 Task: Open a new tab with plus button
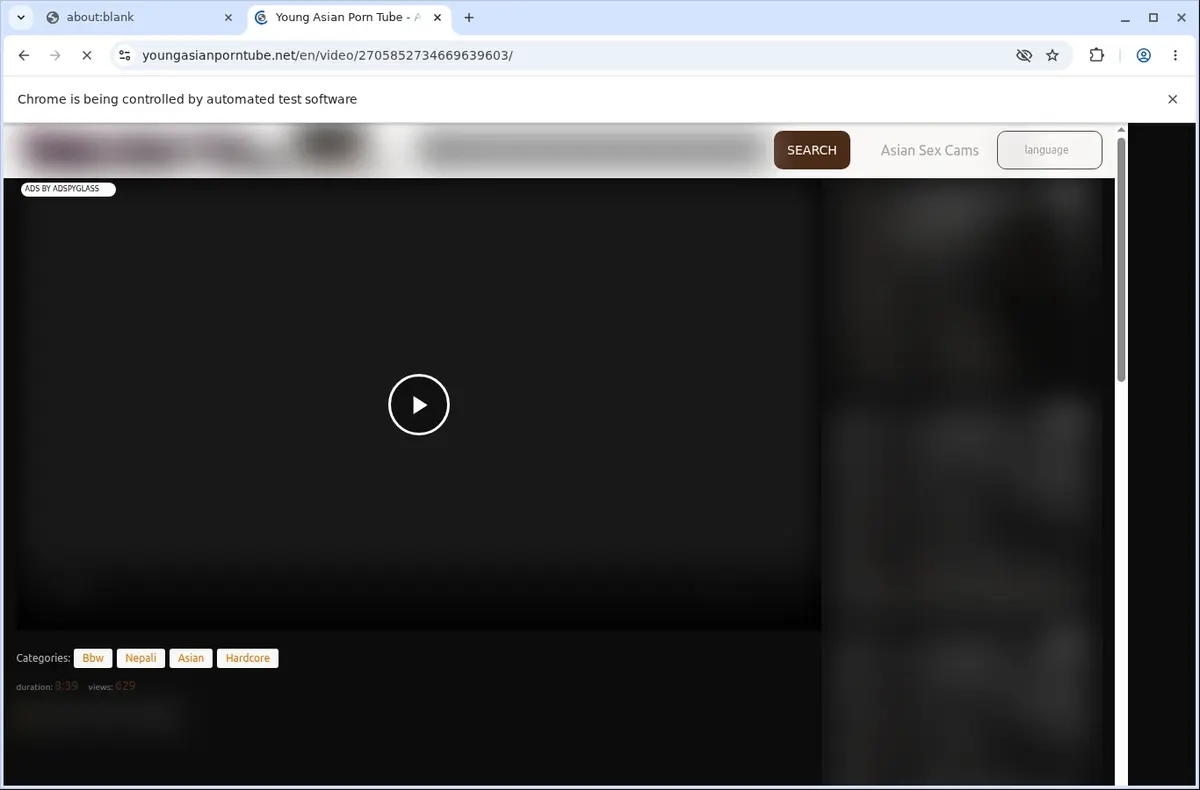point(469,17)
